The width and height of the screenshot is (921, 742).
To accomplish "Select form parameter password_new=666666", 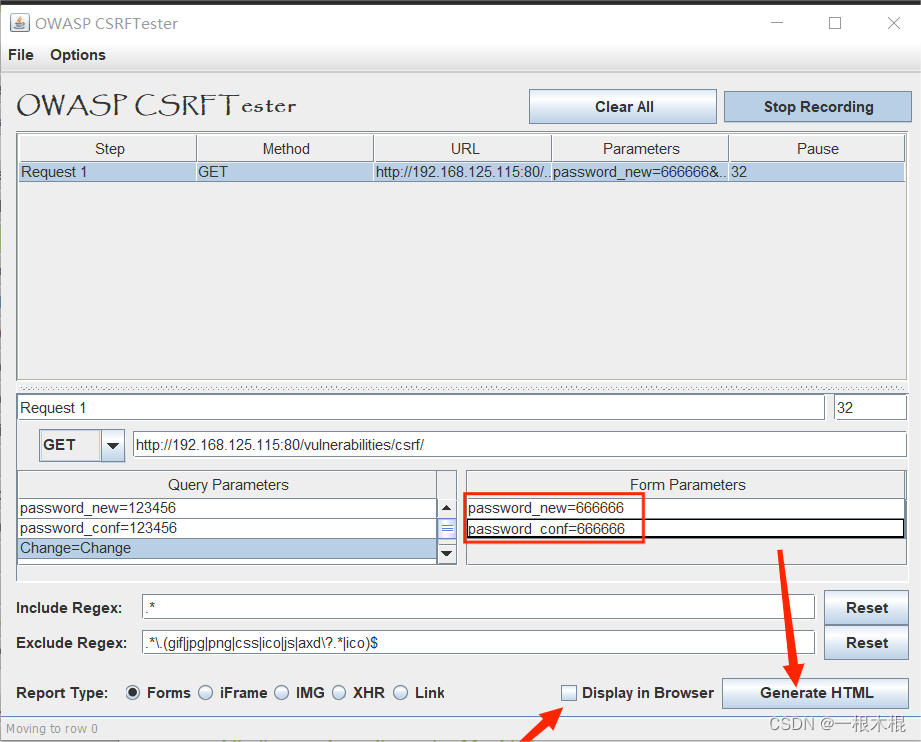I will [x=685, y=508].
